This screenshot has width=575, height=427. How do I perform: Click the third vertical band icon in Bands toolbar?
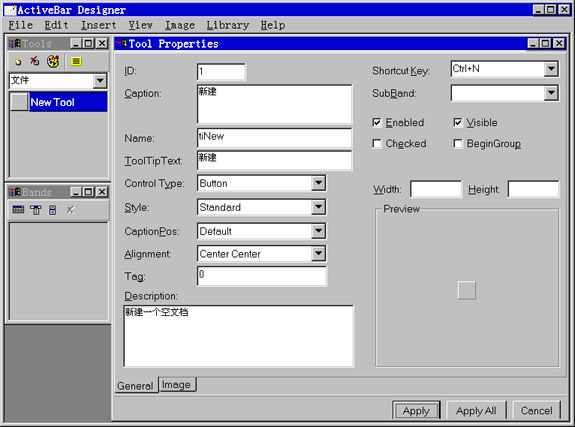click(x=52, y=210)
